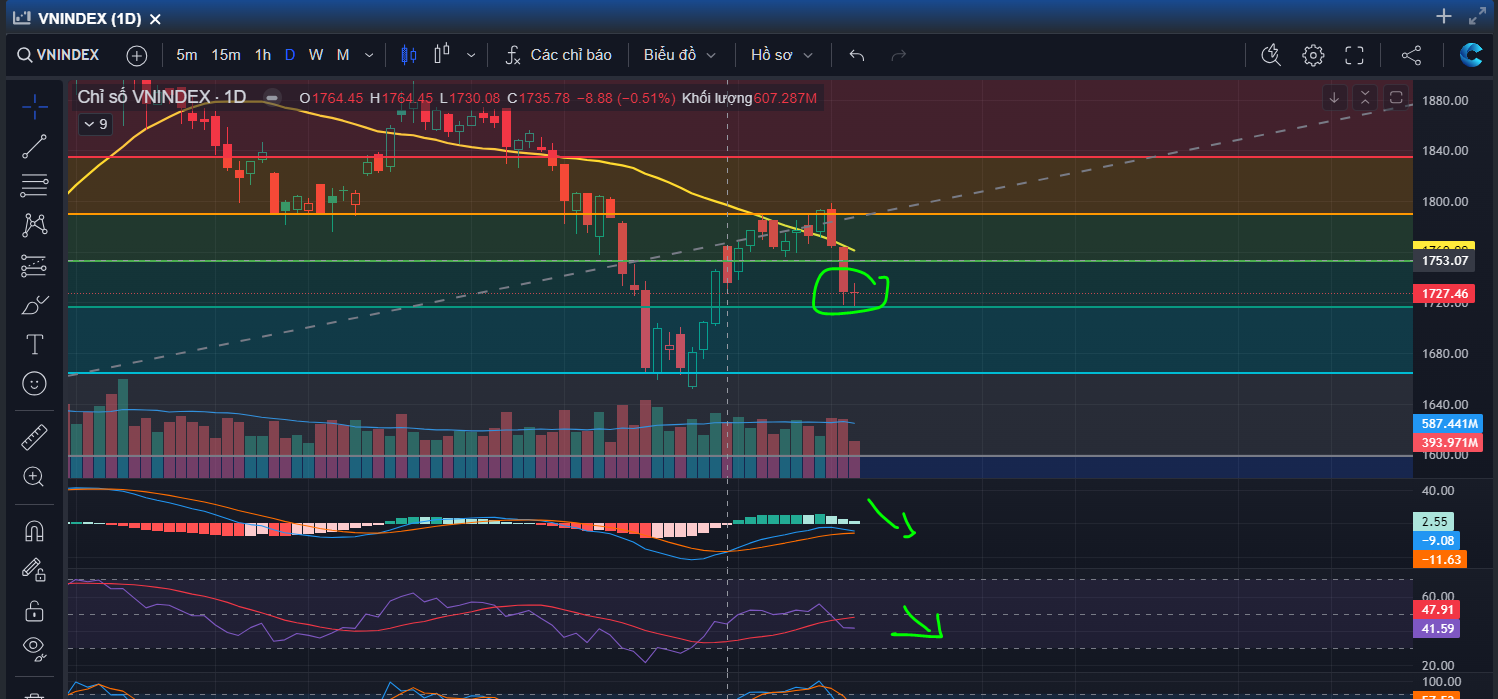Viewport: 1498px width, 699px height.
Task: Click the 393.971M volume label
Action: tap(1448, 443)
